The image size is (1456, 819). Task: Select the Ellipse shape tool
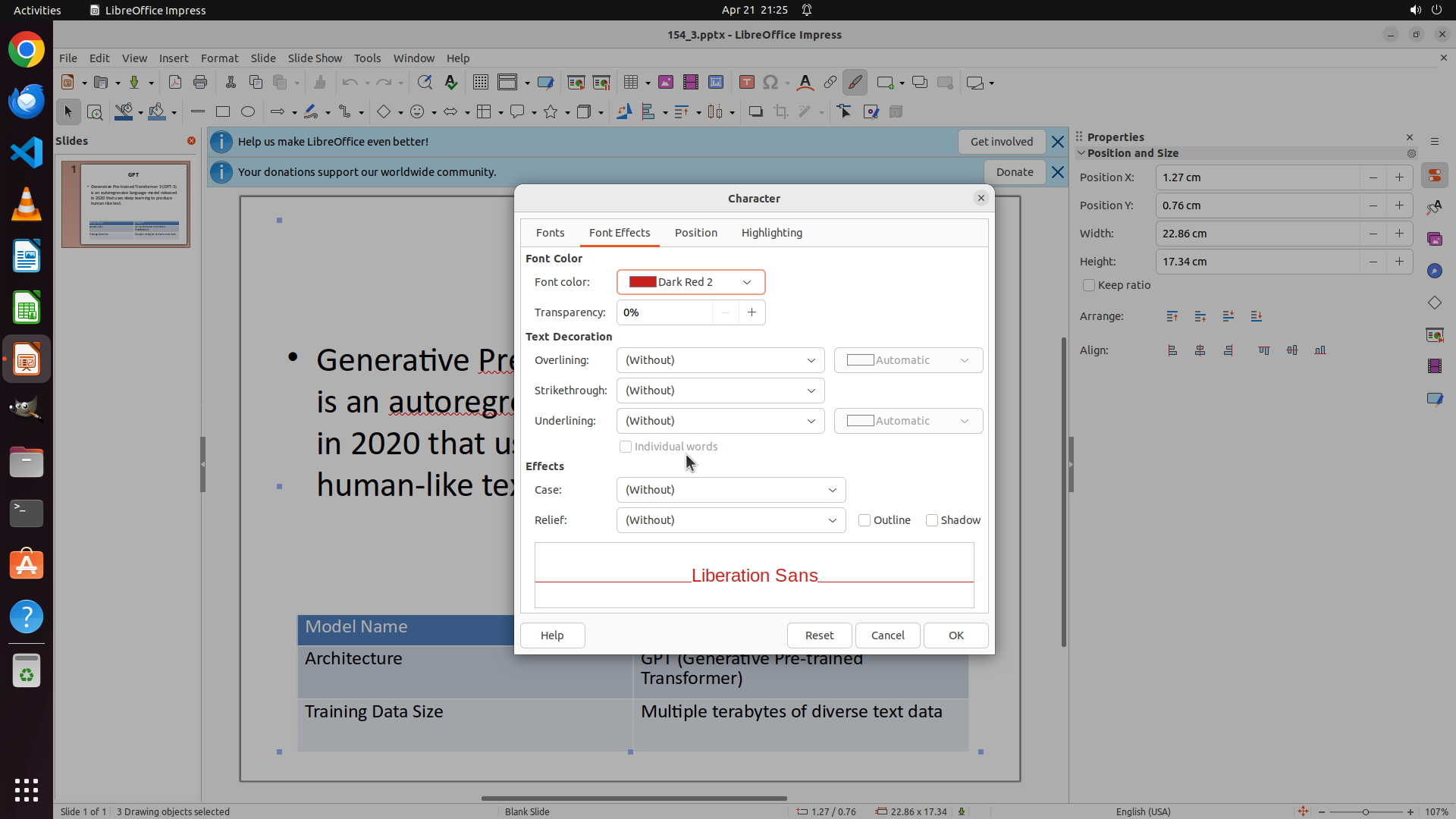click(x=248, y=112)
